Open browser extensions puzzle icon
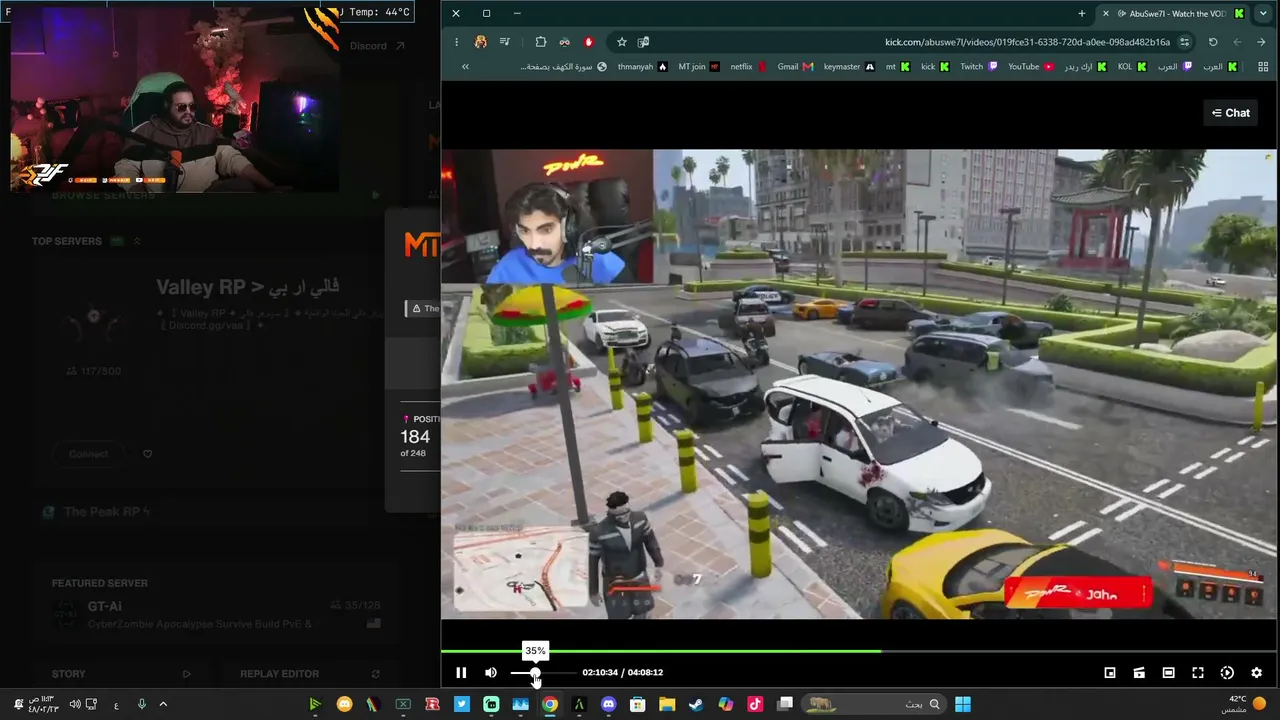Screen dimensions: 1280x720 click(541, 42)
